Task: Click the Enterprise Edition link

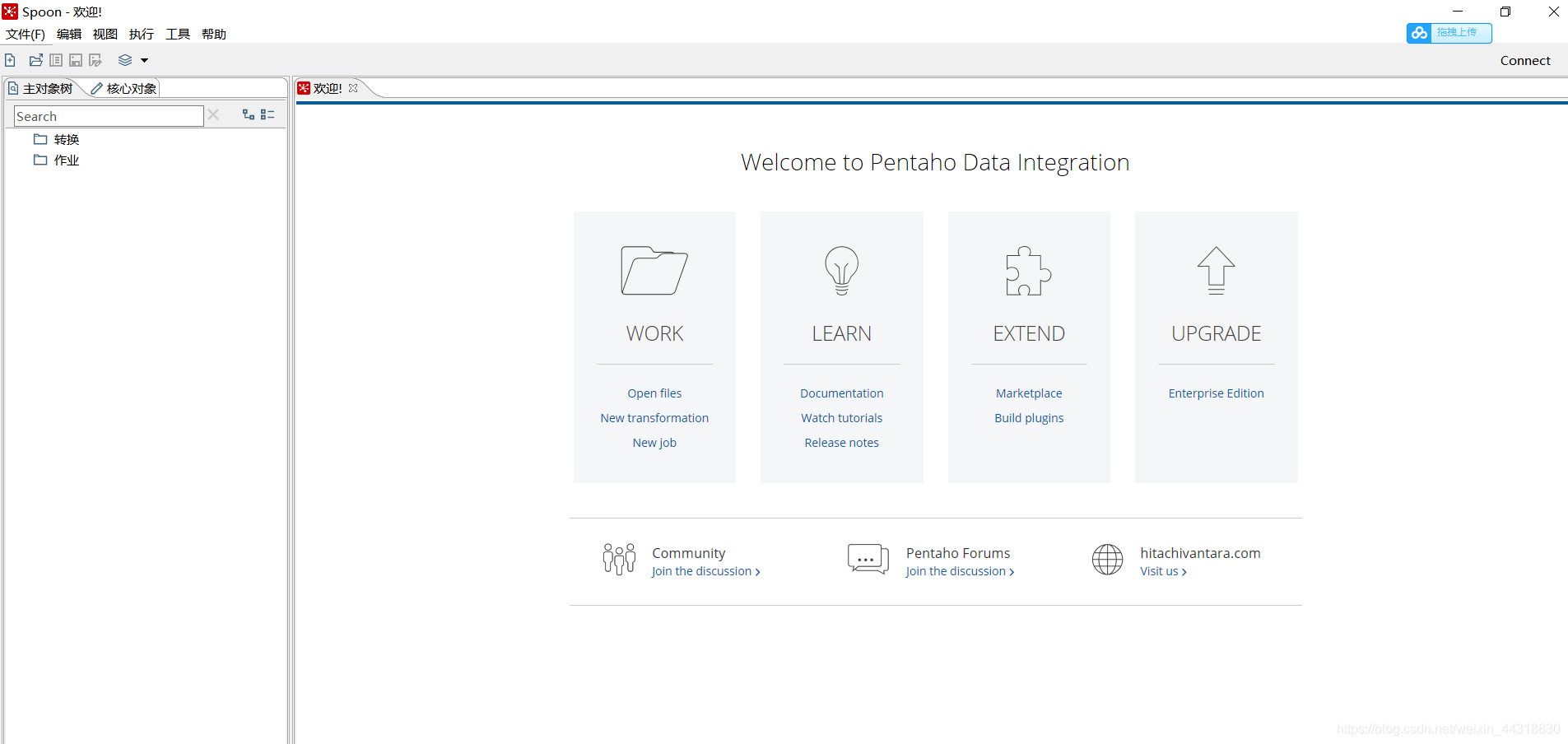Action: 1216,393
